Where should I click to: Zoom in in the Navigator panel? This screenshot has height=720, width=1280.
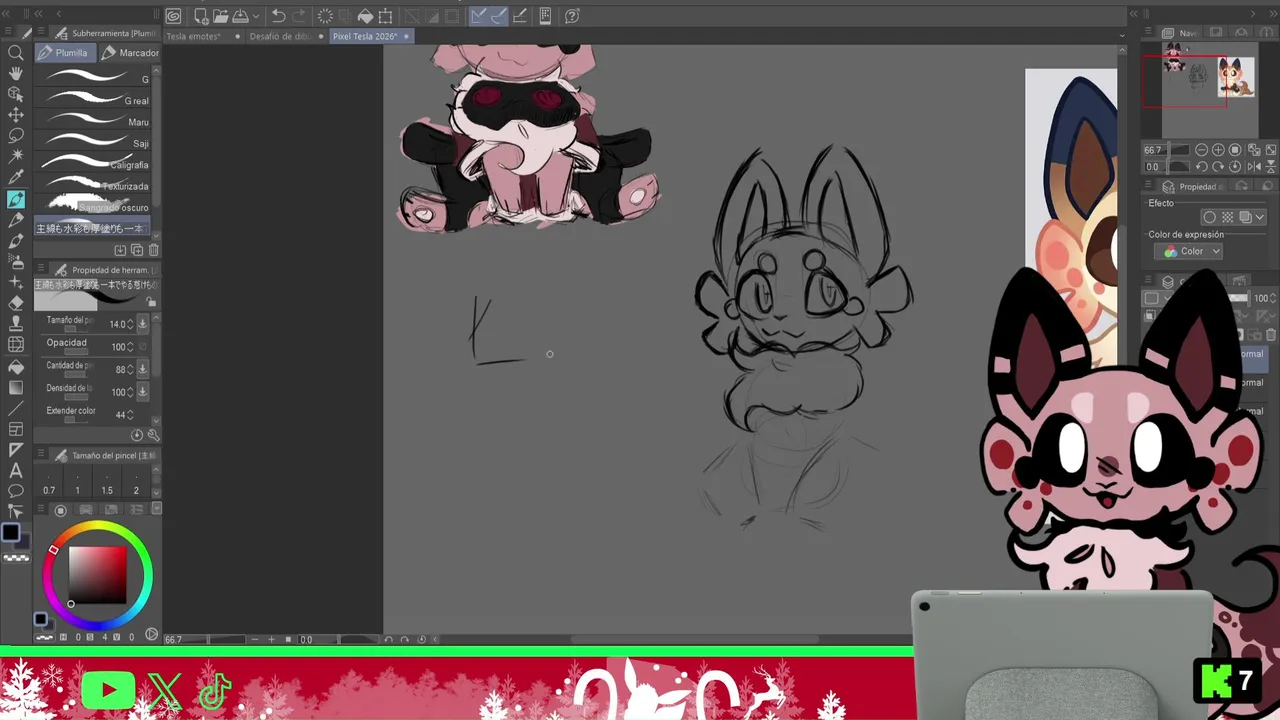(1219, 150)
